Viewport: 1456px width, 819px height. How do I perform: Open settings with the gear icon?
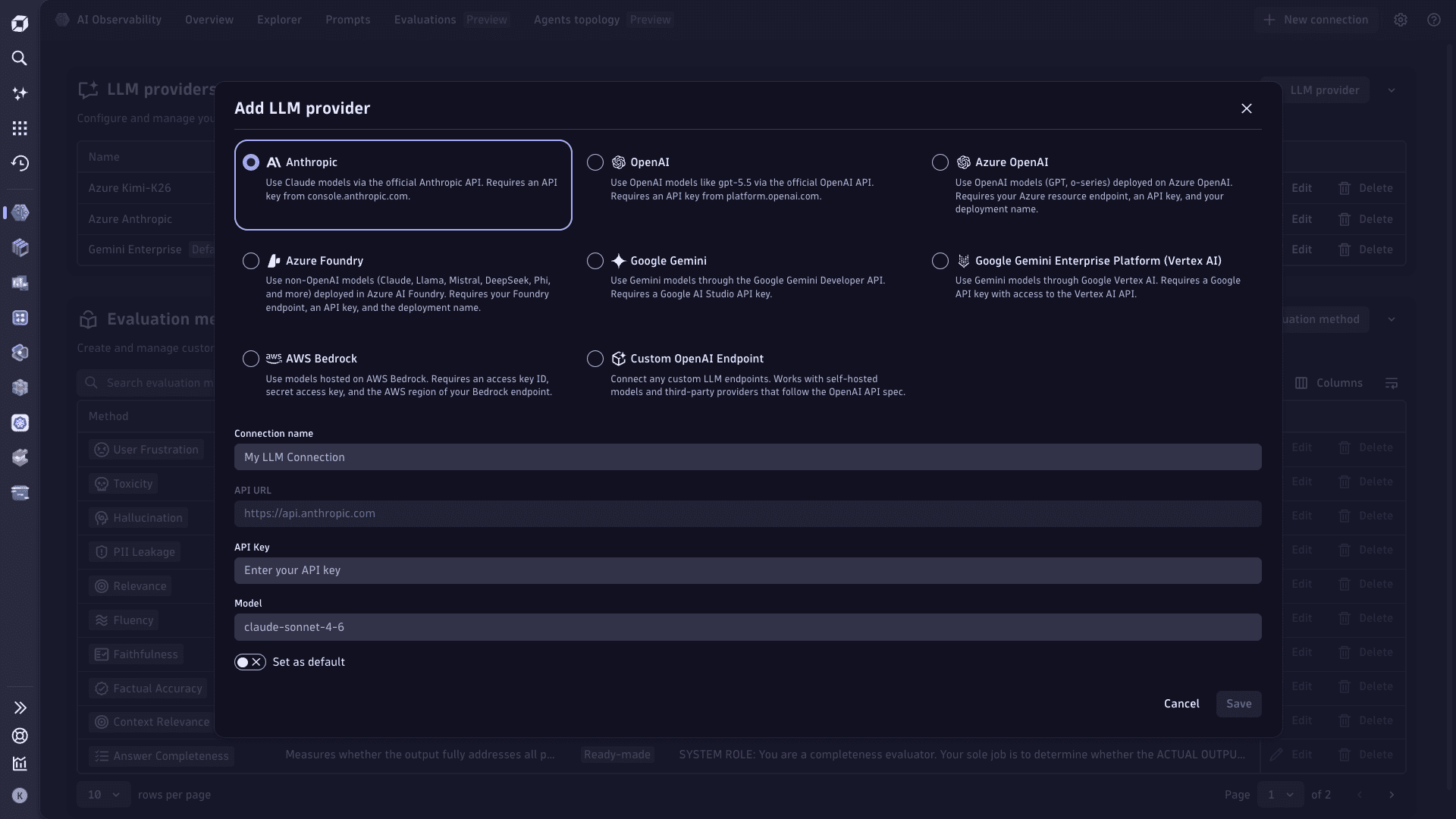1401,20
